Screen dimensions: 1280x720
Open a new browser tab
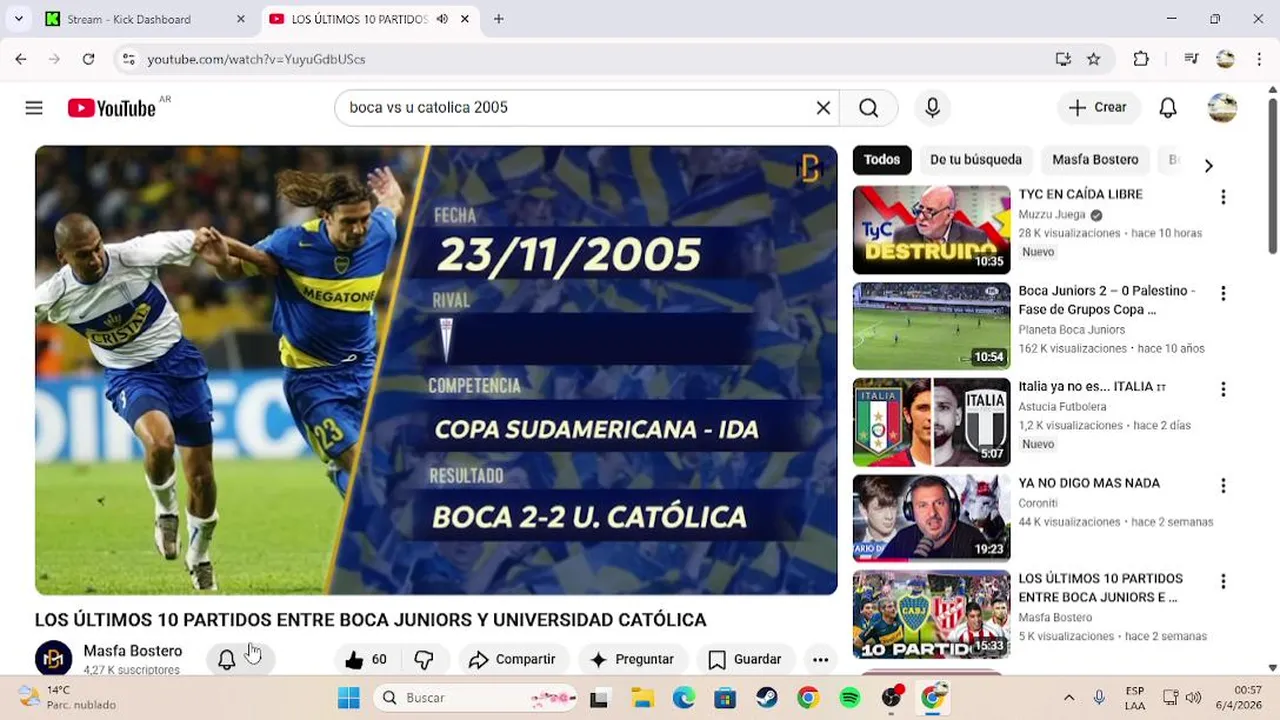(x=498, y=19)
